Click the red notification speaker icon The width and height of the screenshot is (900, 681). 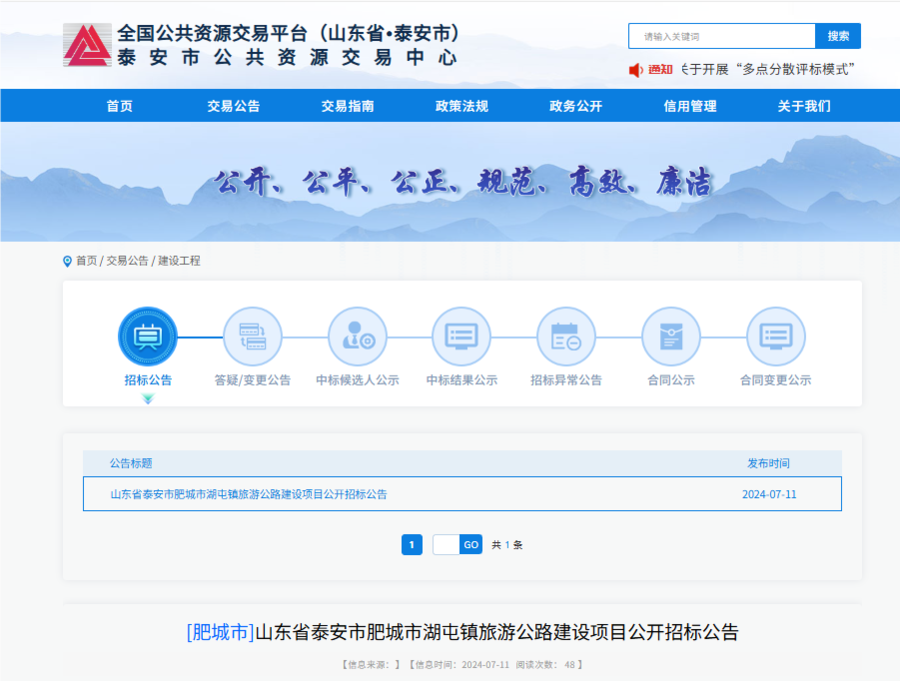click(635, 69)
